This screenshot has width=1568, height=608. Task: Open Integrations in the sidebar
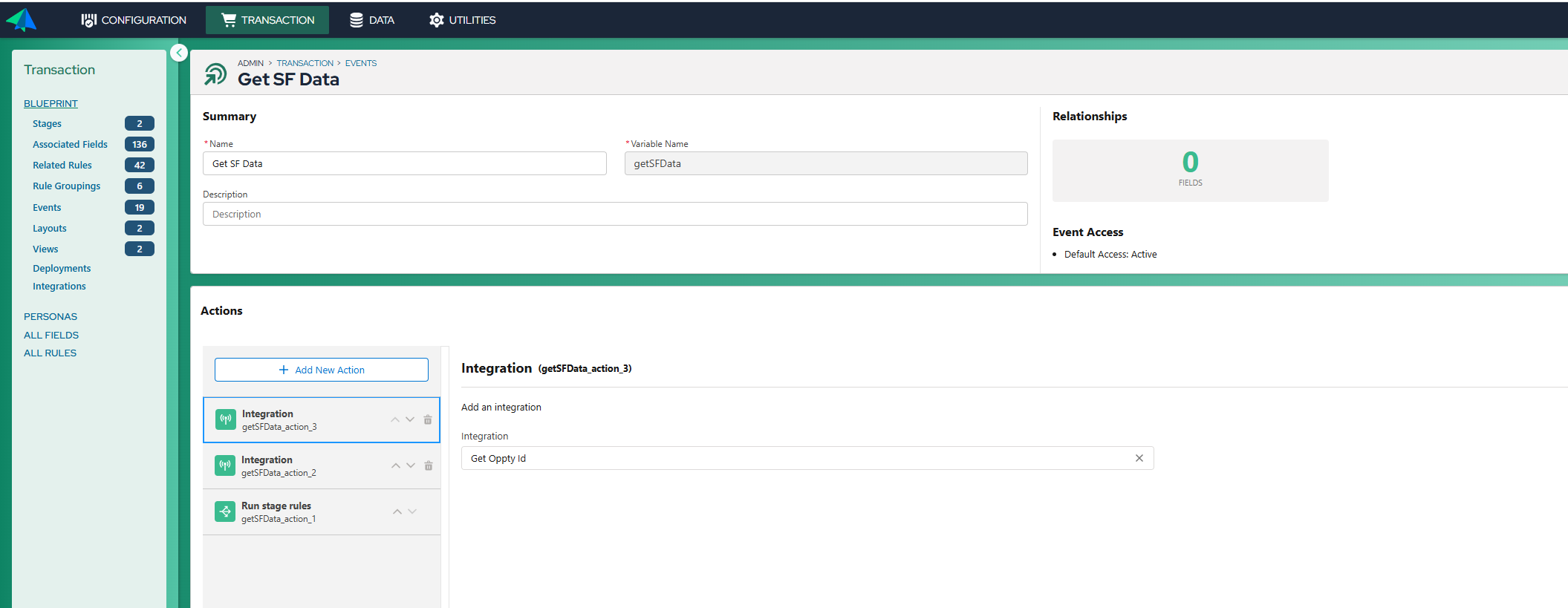coord(59,286)
